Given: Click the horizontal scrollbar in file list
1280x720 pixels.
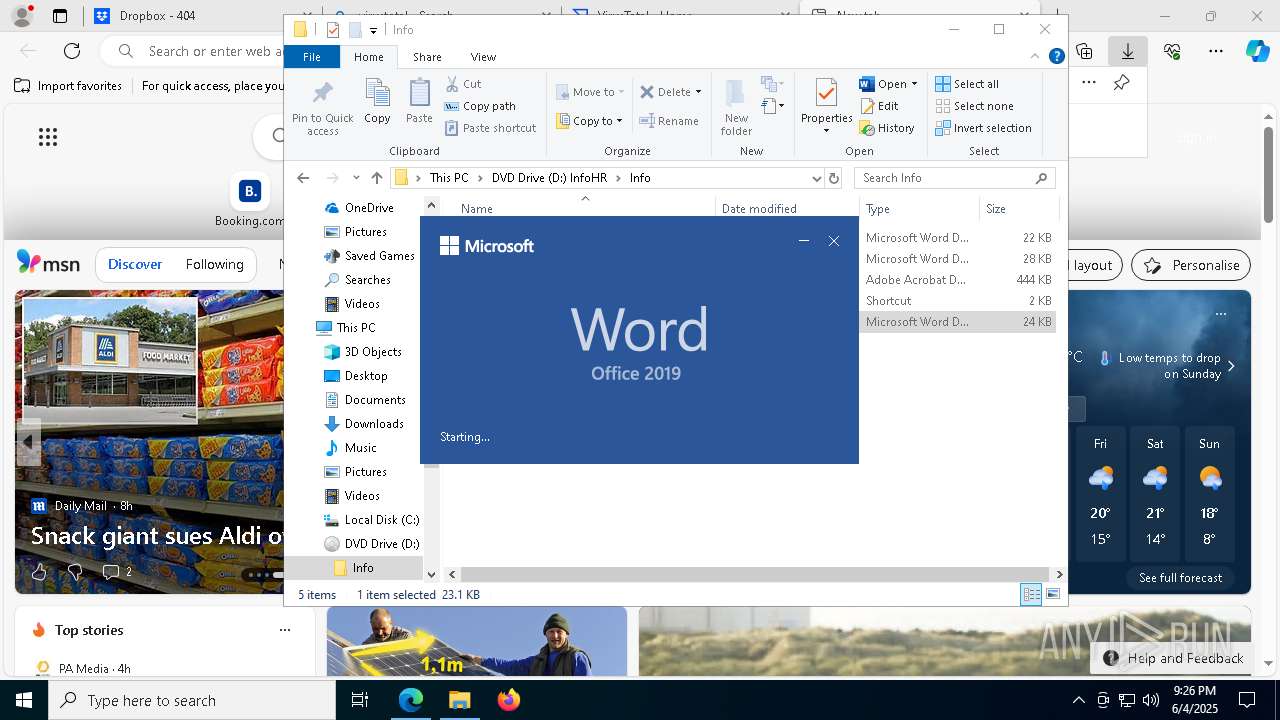Looking at the screenshot, I should coord(755,574).
